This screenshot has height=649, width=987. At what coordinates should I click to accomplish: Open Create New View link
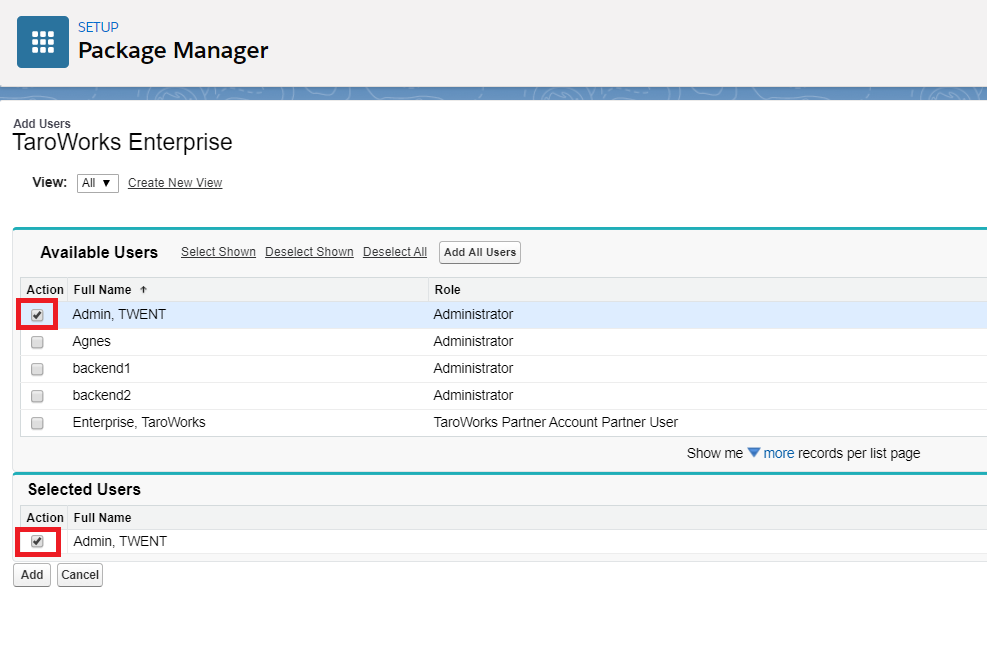tap(175, 183)
